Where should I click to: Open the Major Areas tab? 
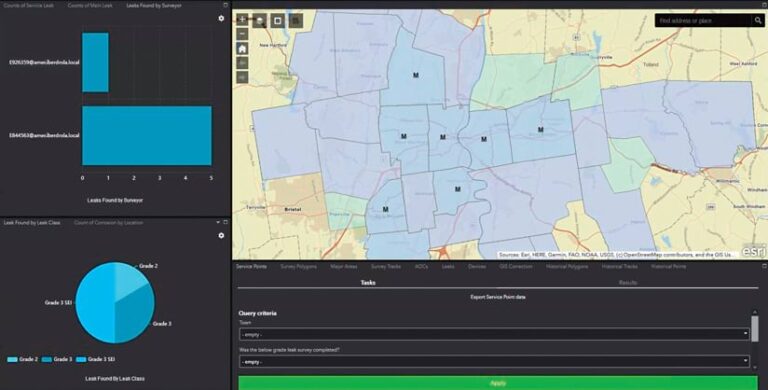coord(344,267)
